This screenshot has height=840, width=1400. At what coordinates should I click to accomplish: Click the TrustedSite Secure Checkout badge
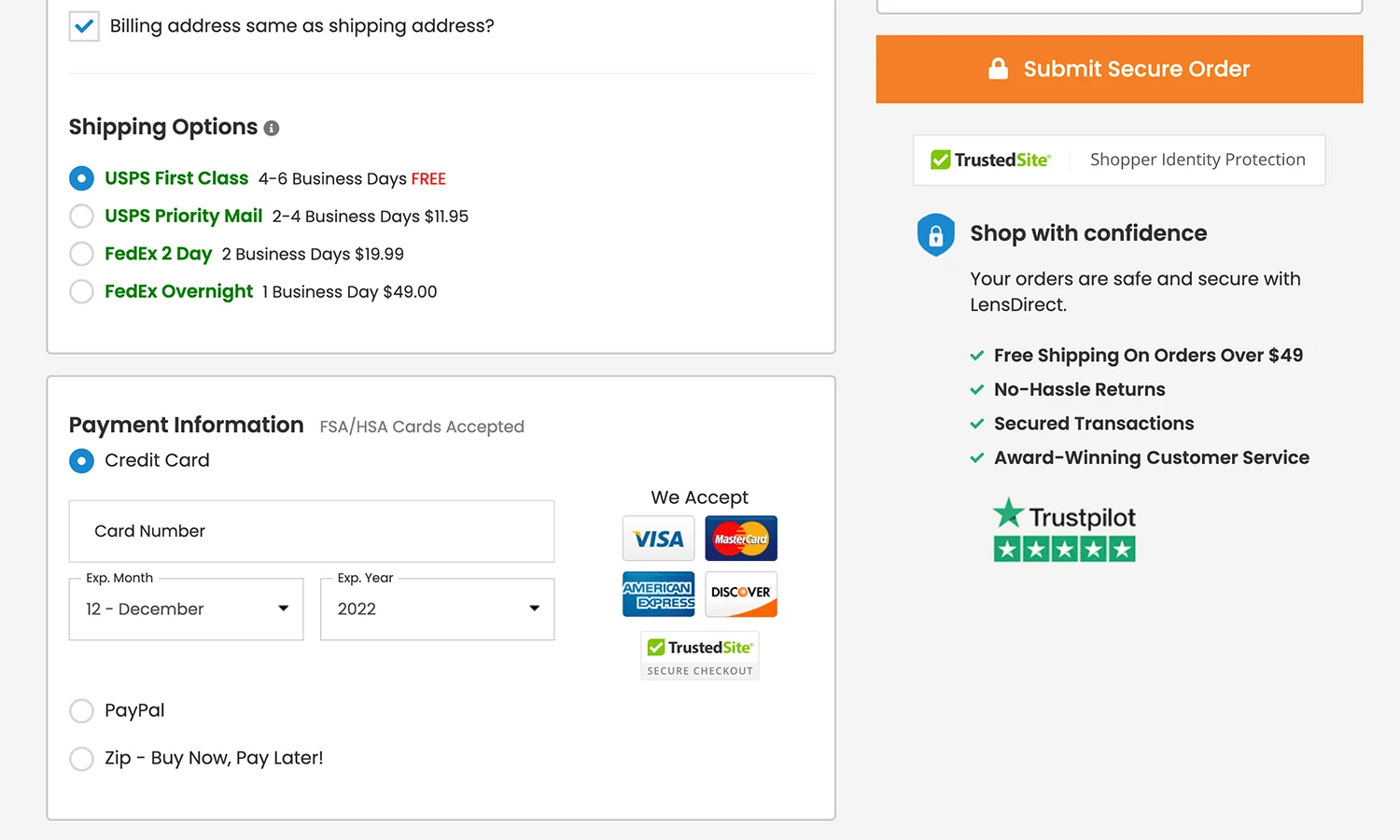(699, 655)
